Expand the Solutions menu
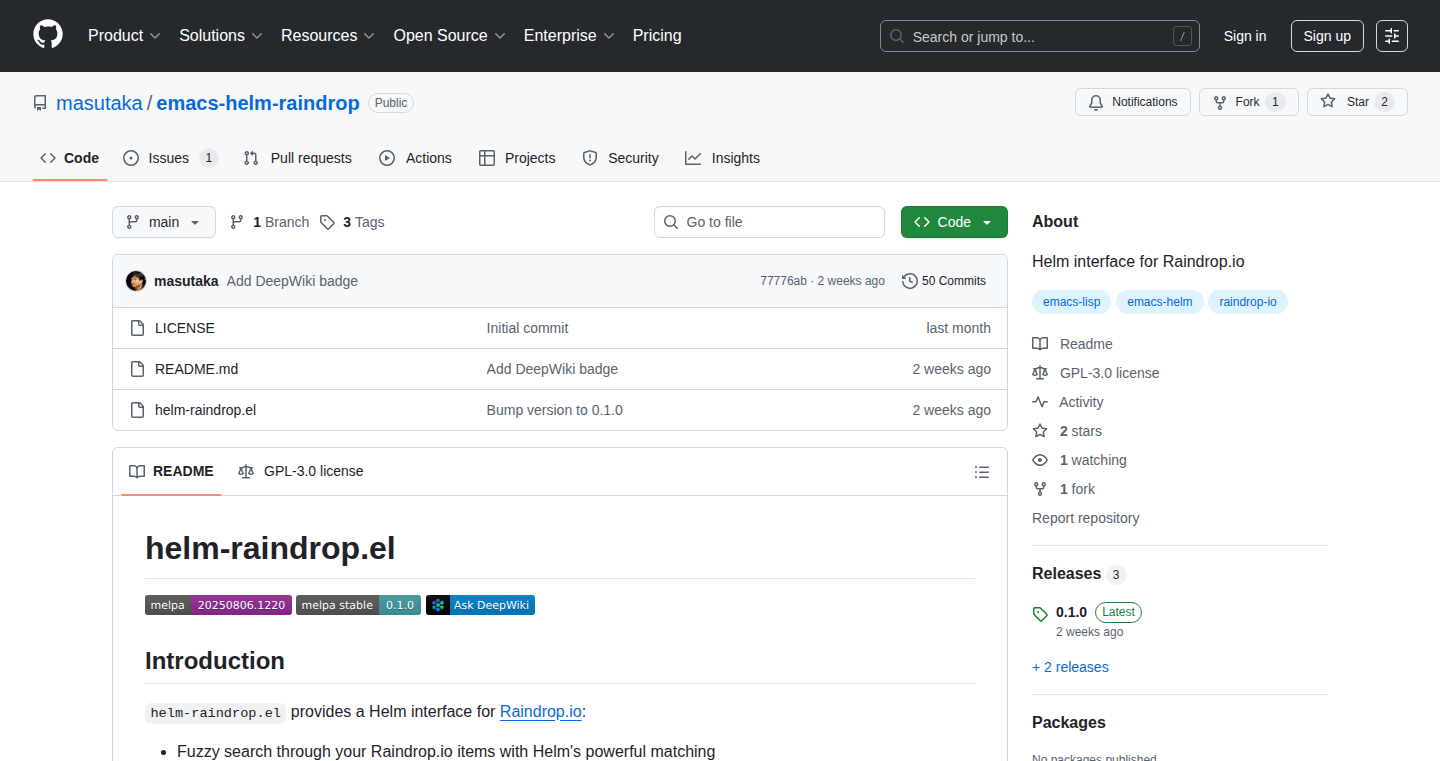This screenshot has height=761, width=1440. 221,36
